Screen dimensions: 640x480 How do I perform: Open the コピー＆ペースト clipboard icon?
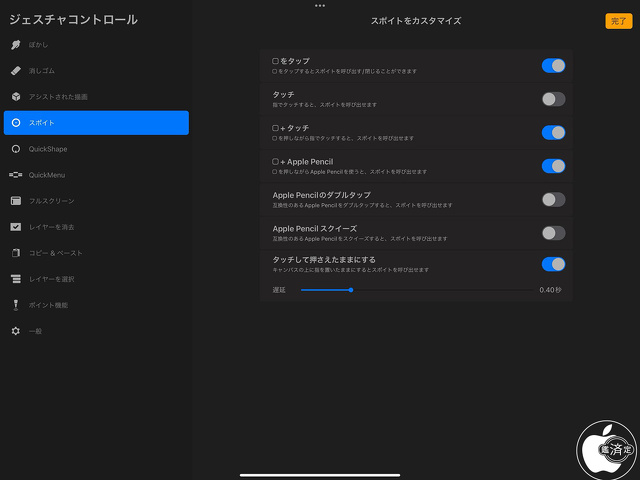(x=16, y=253)
